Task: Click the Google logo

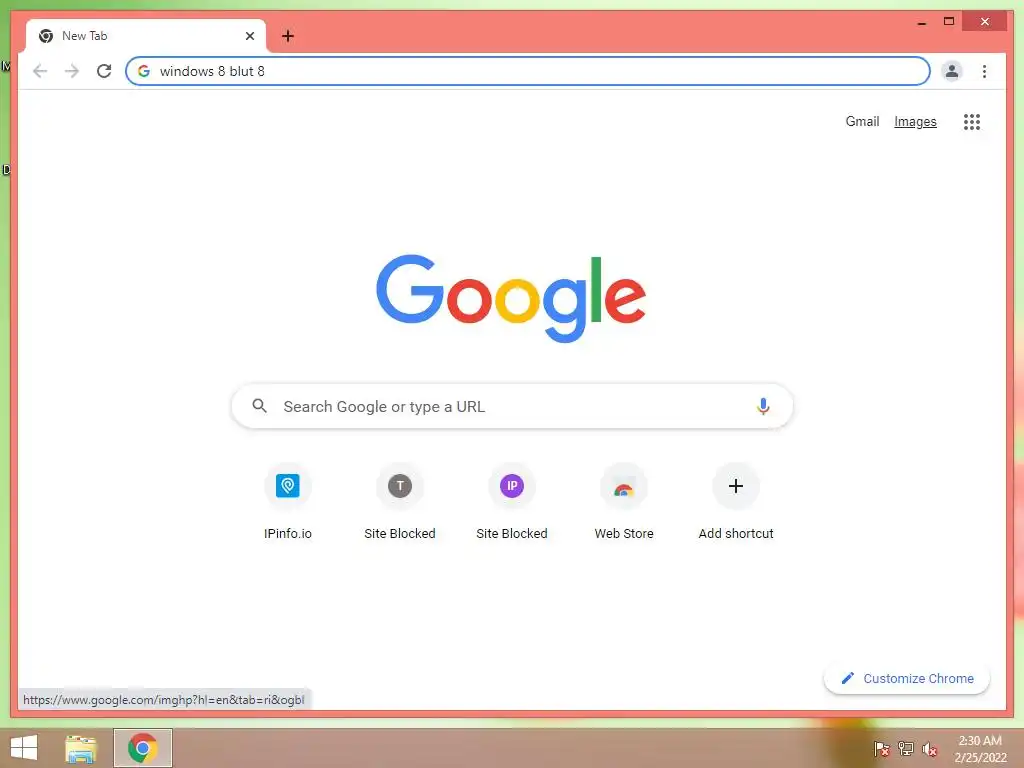Action: click(x=511, y=298)
